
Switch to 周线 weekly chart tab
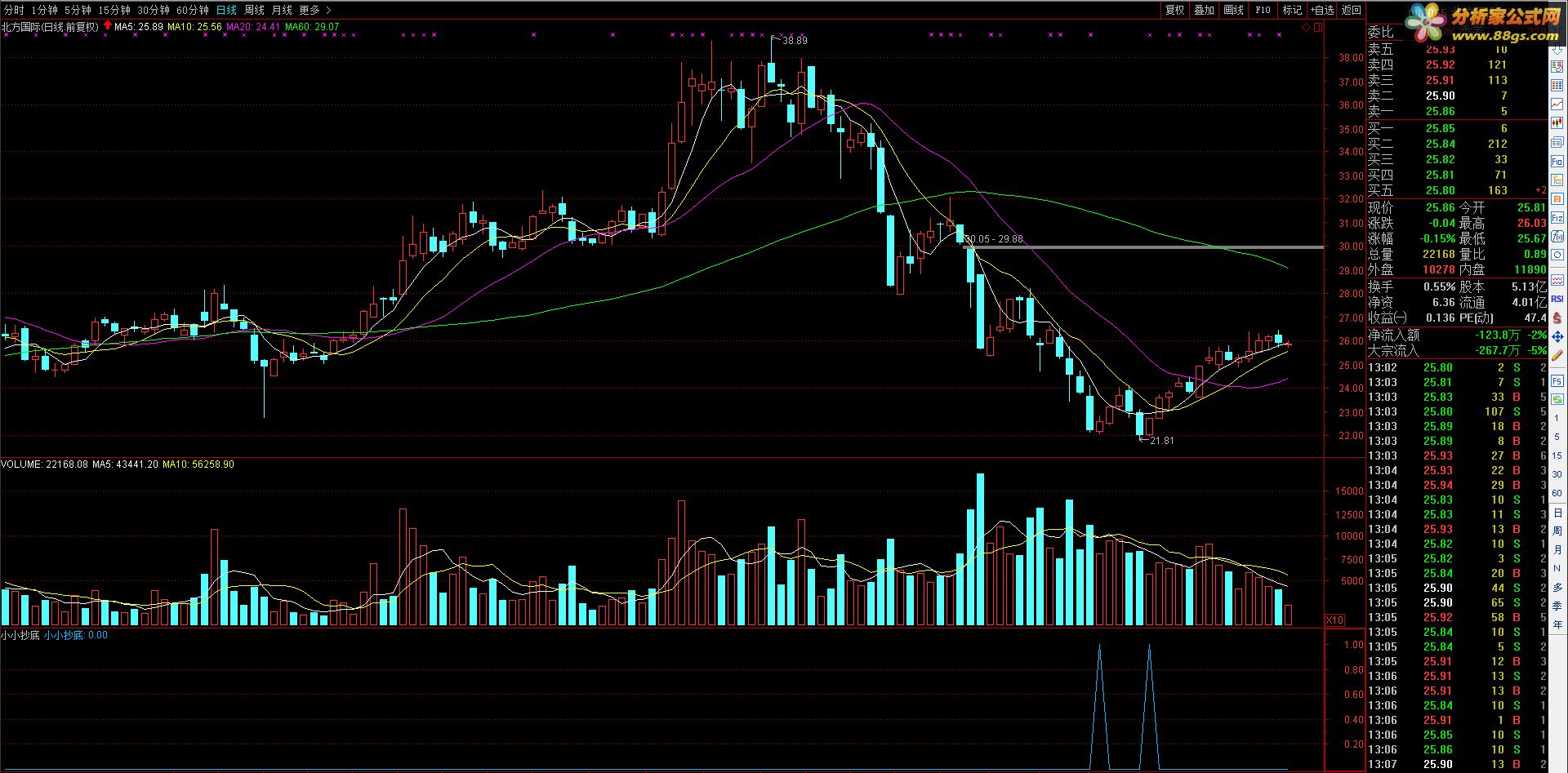(x=255, y=10)
